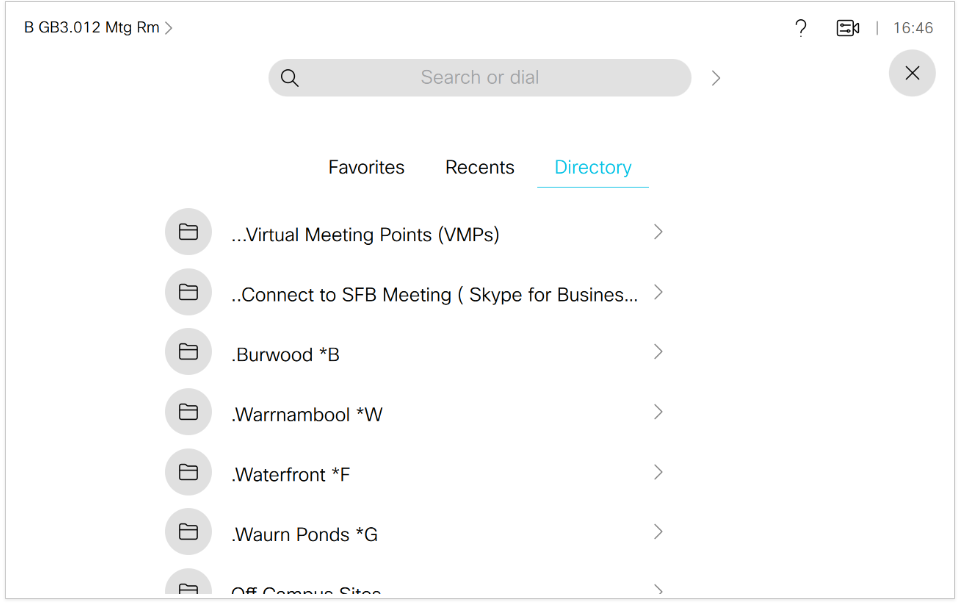Click the Warrnambool folder icon
The image size is (964, 605).
[x=188, y=412]
